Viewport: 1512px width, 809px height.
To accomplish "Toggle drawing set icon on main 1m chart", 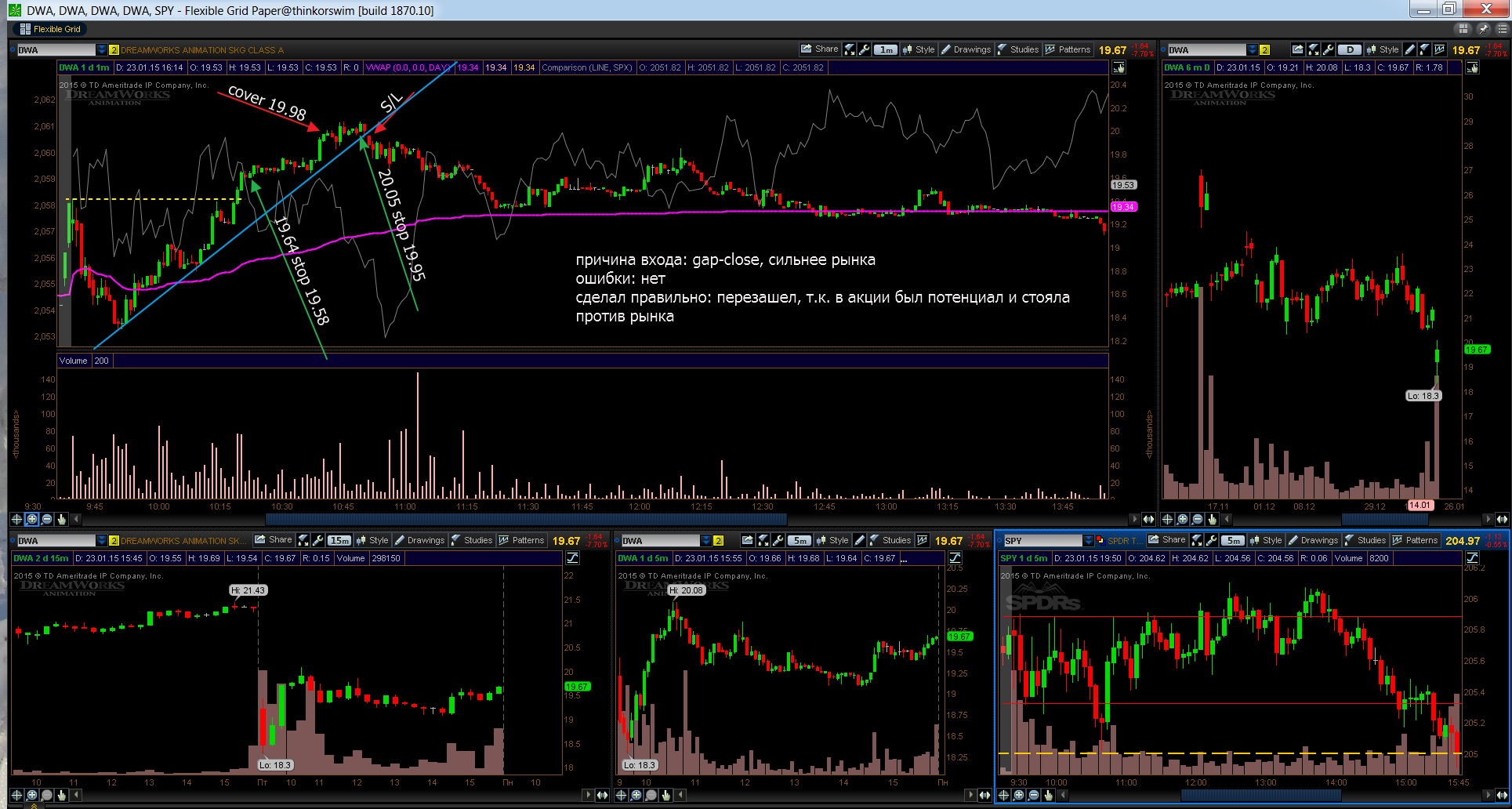I will (1119, 67).
